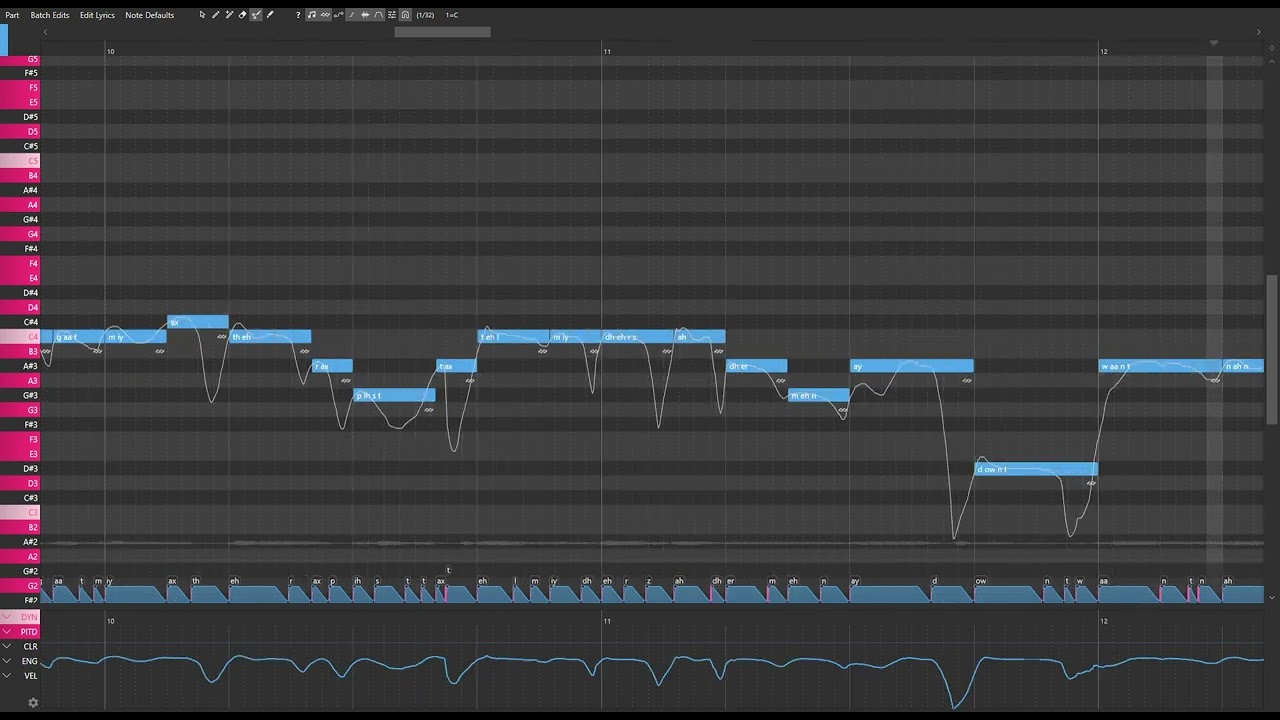Viewport: 1280px width, 720px height.
Task: Select the multi-edit magic pencil tool
Action: (229, 15)
